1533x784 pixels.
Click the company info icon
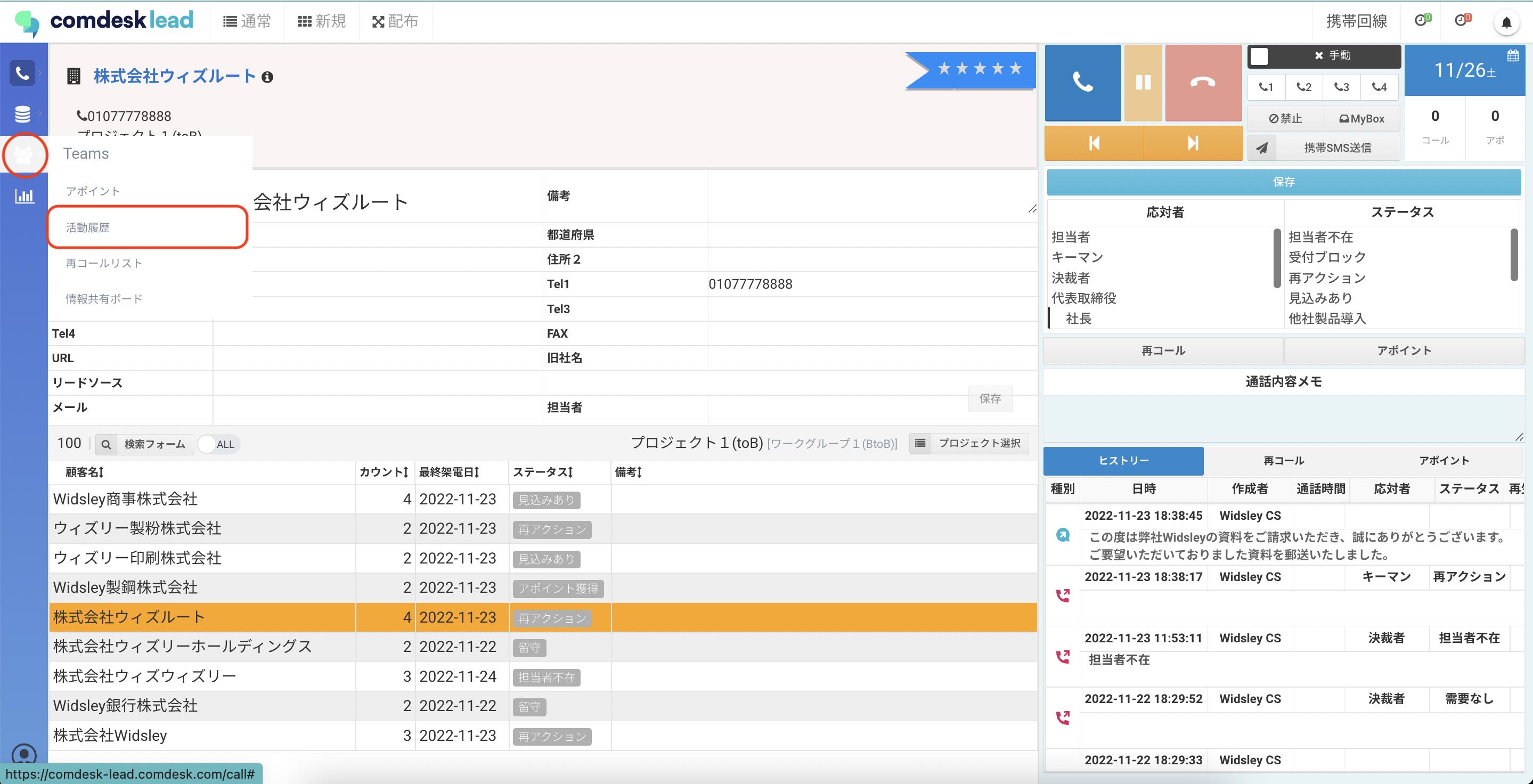pos(268,77)
